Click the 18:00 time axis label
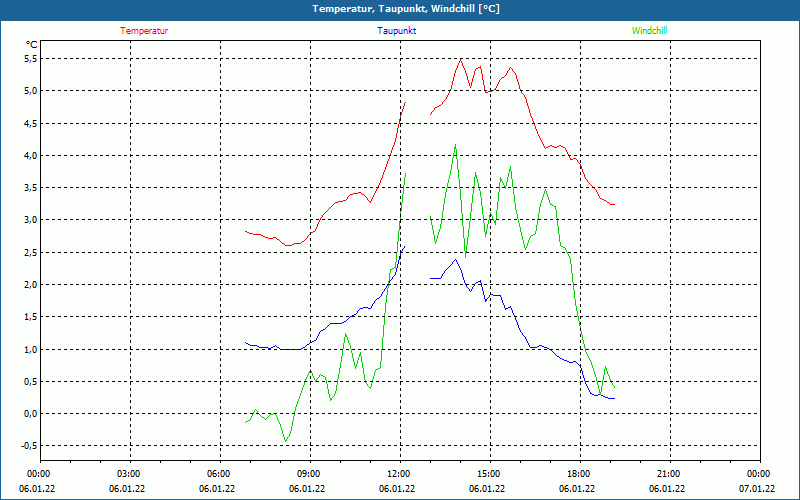The height and width of the screenshot is (500, 800). tap(579, 474)
